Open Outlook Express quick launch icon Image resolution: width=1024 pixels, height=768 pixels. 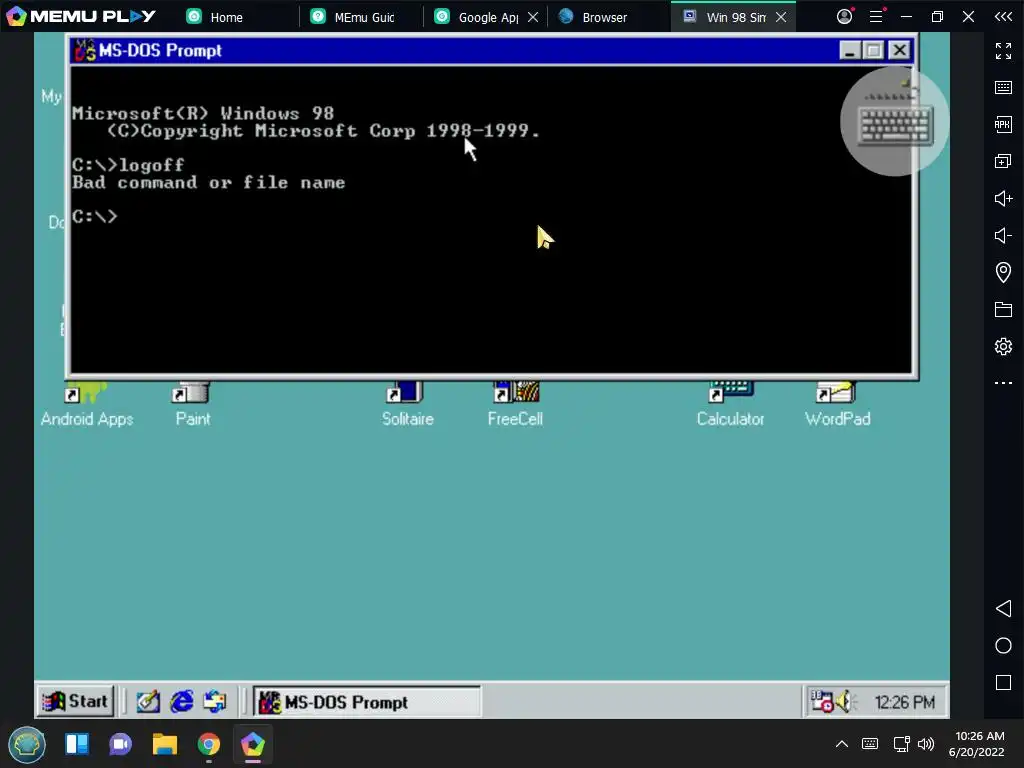[x=215, y=702]
